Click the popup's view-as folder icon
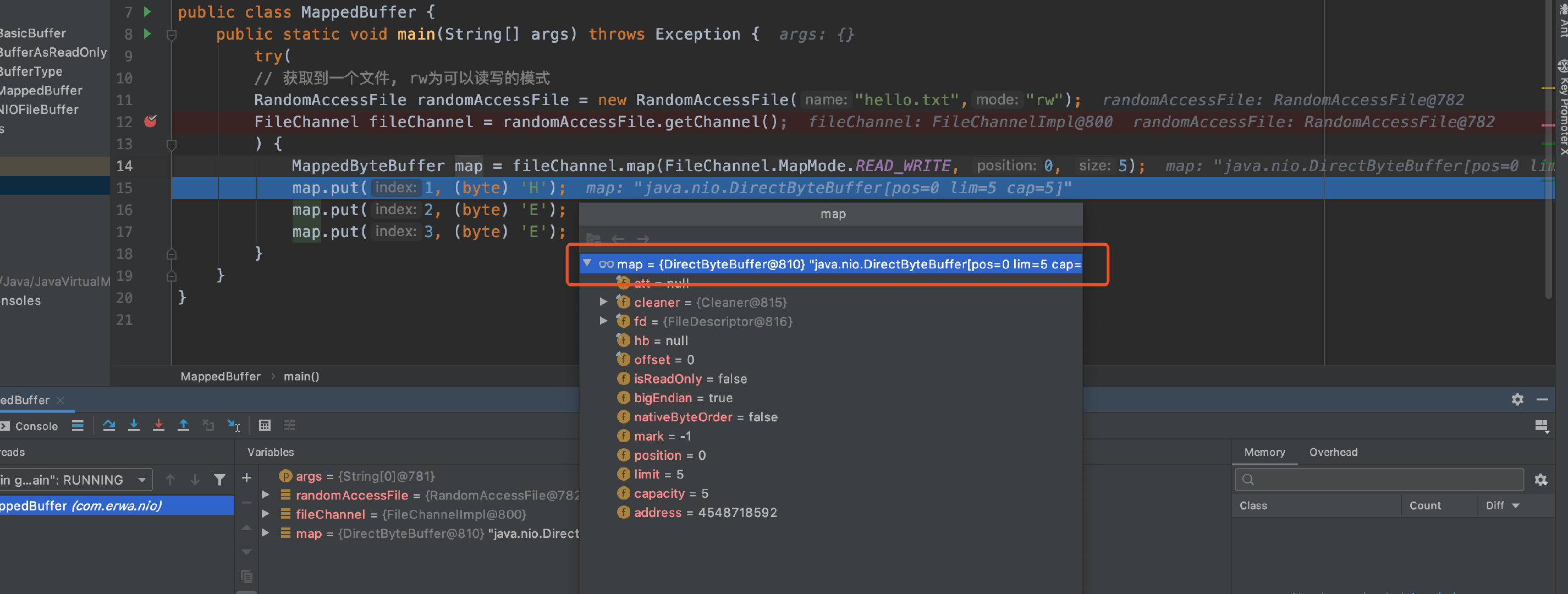The image size is (1568, 594). (593, 239)
